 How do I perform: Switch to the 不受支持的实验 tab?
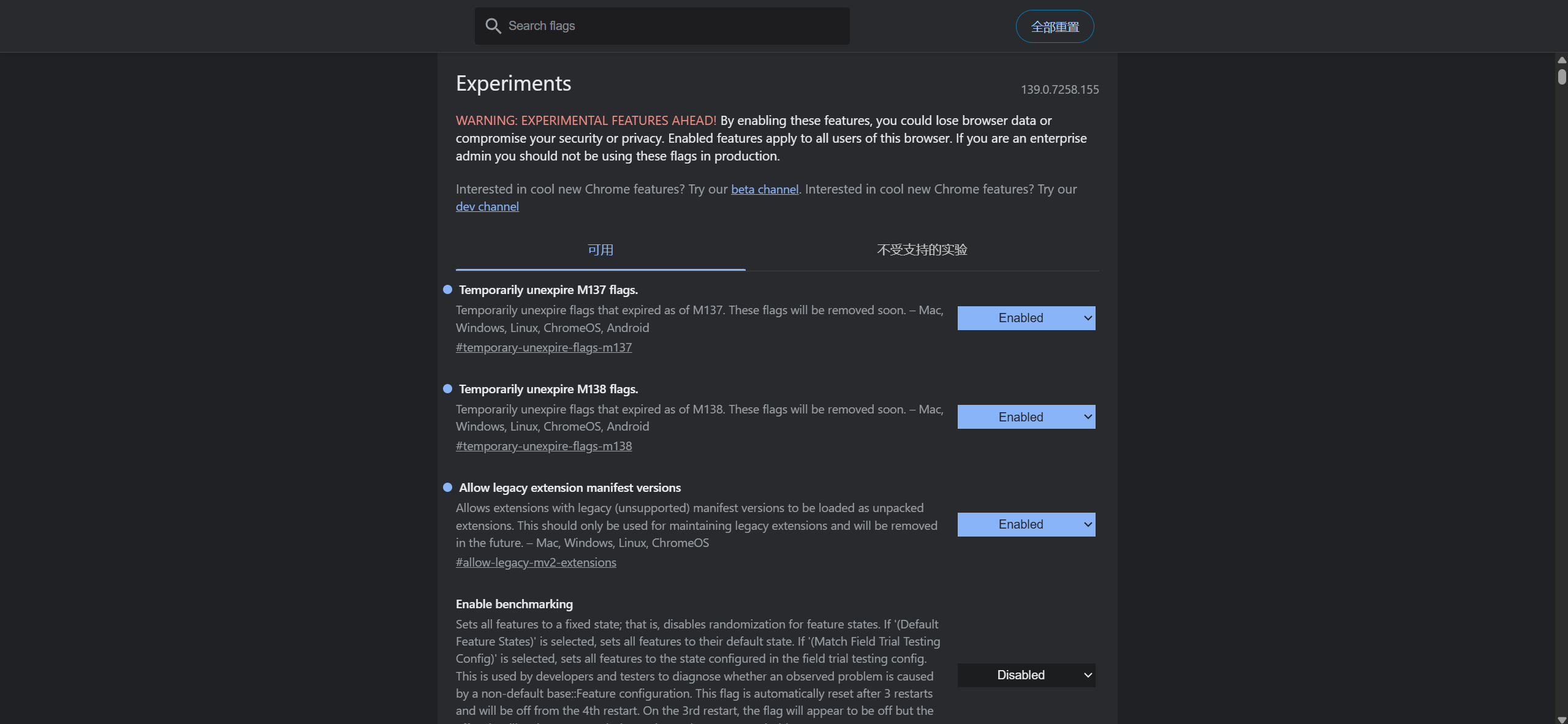coord(922,250)
